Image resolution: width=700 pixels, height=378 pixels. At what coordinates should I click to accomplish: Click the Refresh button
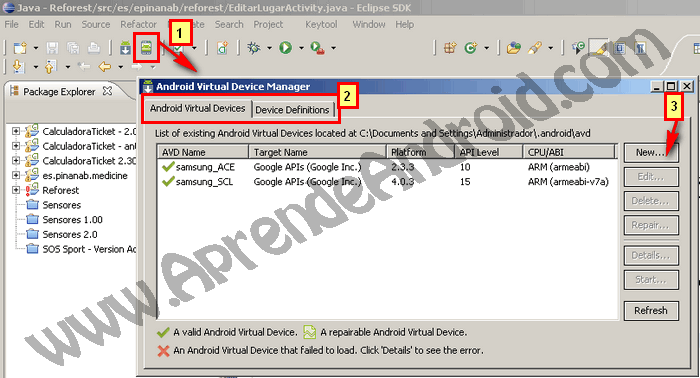tap(650, 311)
